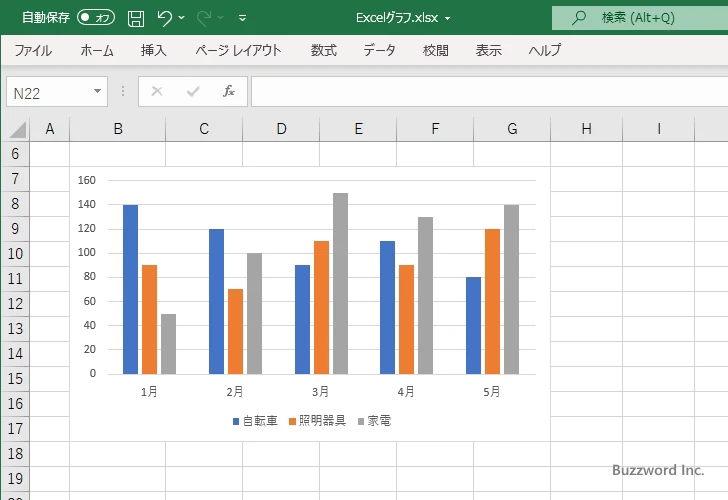The image size is (728, 500).
Task: Click the gray 3月 bar in chart
Action: click(x=340, y=284)
